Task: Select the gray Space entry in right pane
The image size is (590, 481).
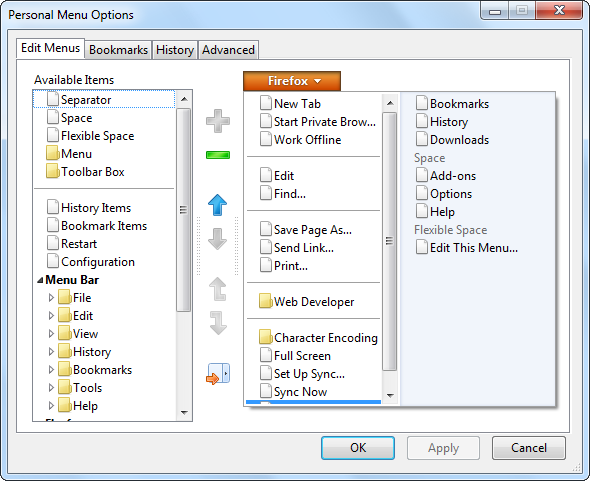Action: pyautogui.click(x=429, y=158)
